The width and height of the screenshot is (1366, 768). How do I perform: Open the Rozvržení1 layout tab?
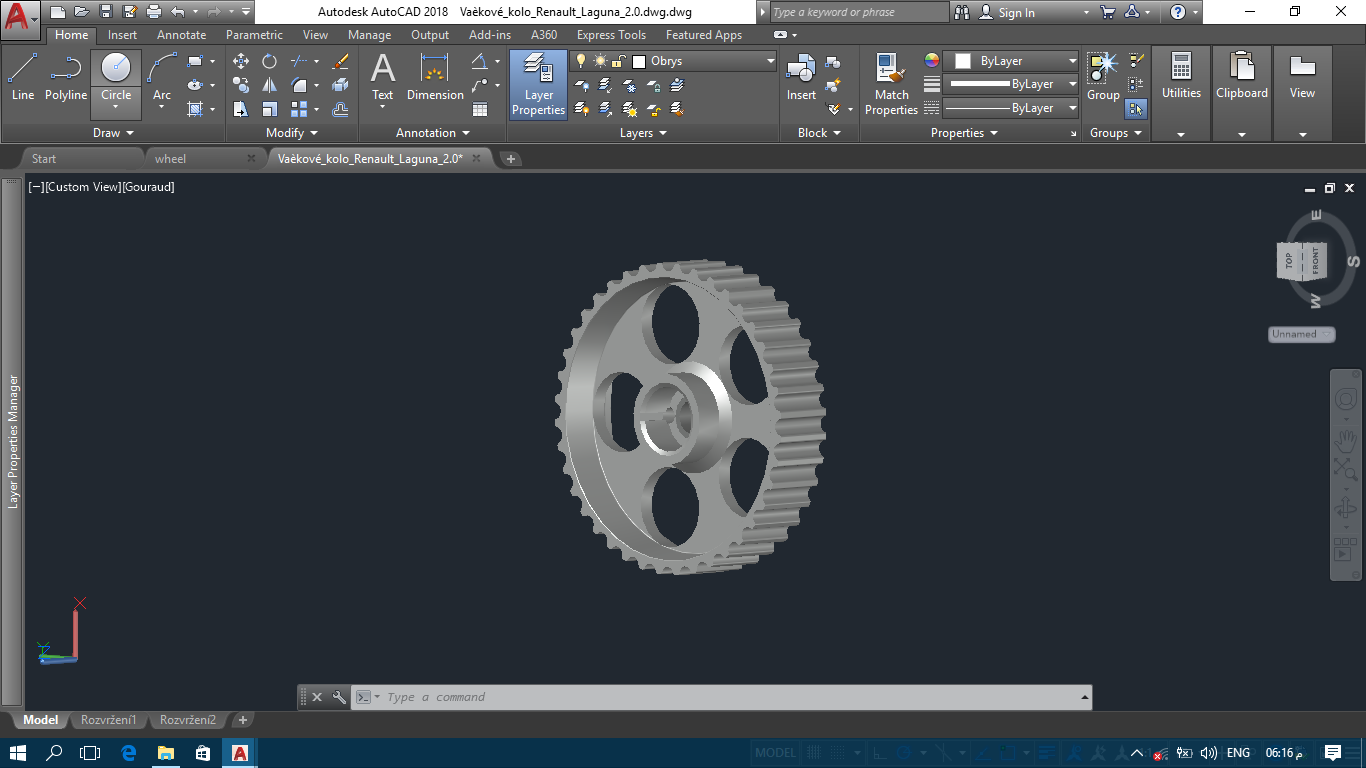pyautogui.click(x=109, y=720)
